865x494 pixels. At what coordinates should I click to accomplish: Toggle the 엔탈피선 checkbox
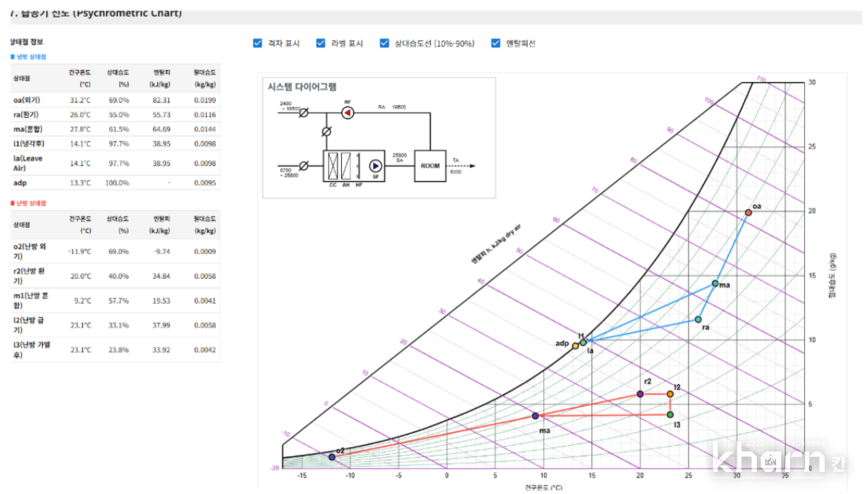coord(496,43)
